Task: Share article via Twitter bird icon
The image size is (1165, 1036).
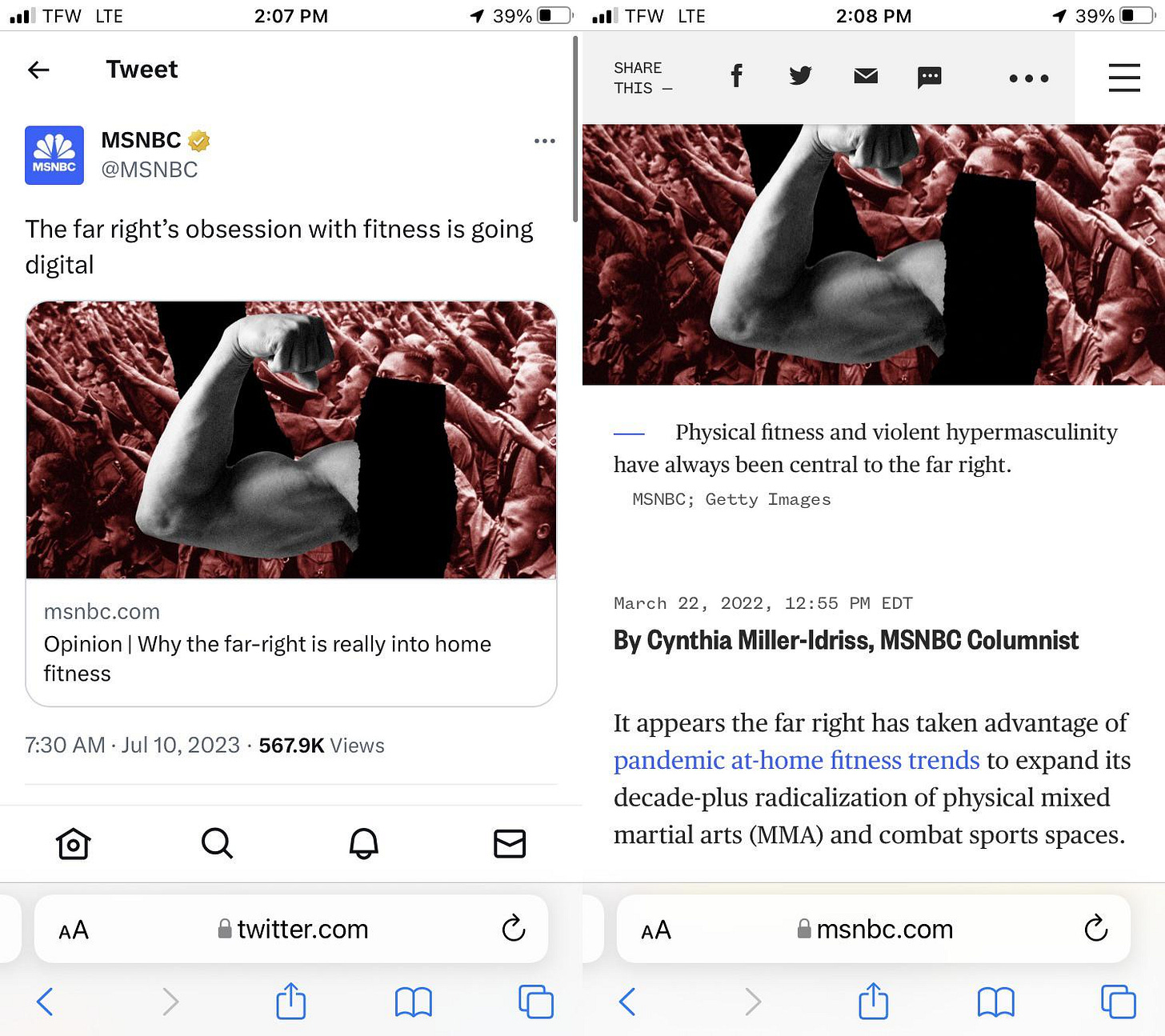Action: tap(801, 76)
